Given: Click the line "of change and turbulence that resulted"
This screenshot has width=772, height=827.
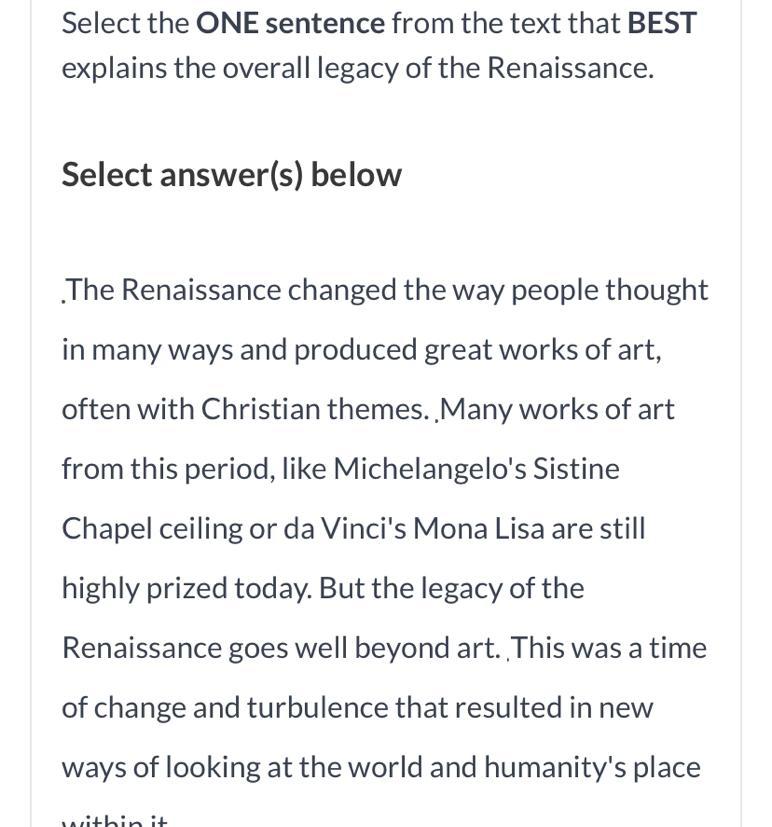Looking at the screenshot, I should (x=357, y=708).
